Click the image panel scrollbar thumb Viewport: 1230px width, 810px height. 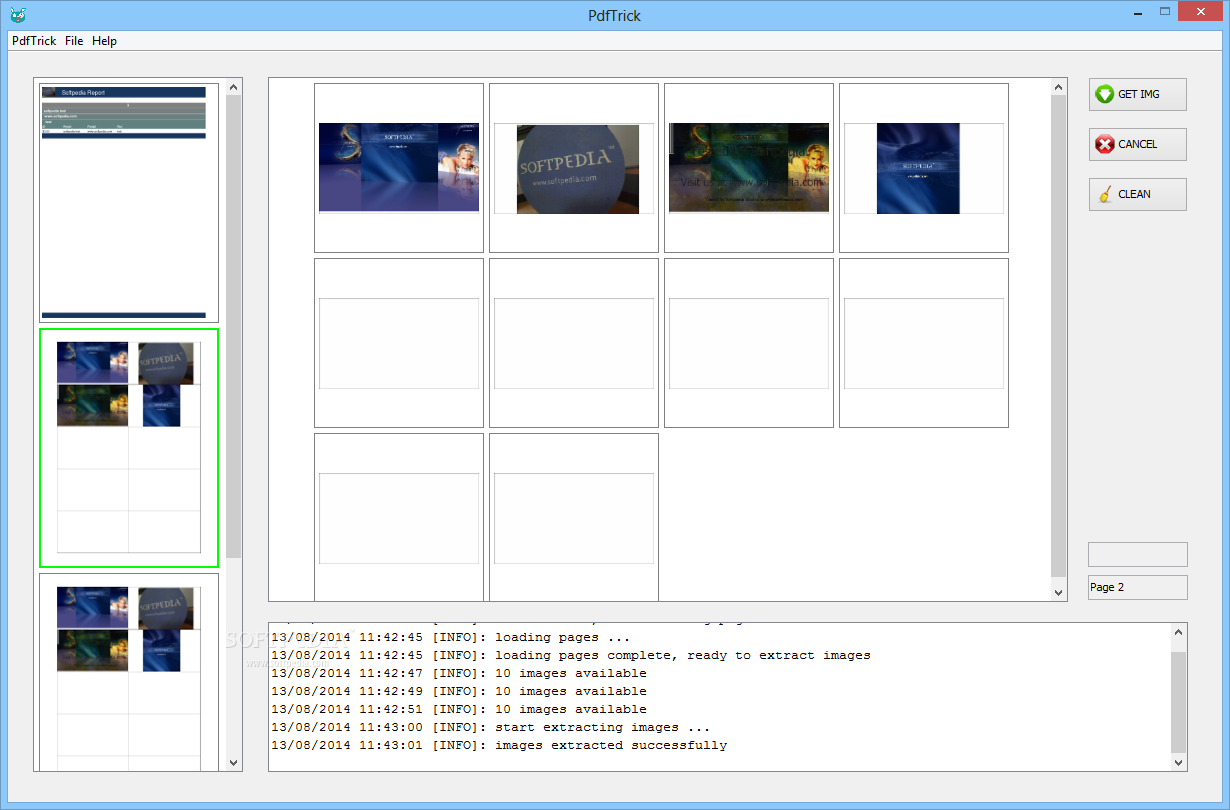(x=1060, y=337)
